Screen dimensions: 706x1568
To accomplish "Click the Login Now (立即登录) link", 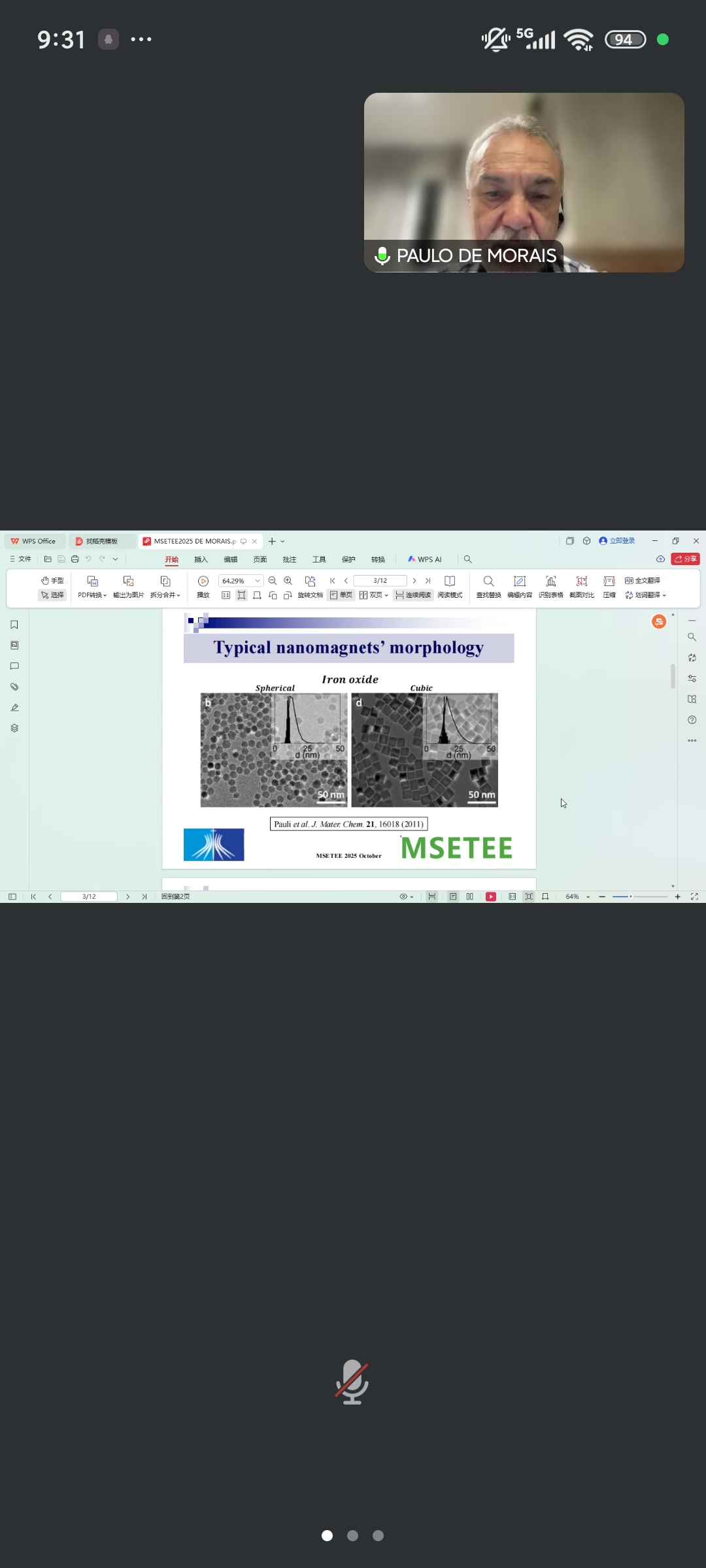I will tap(617, 541).
